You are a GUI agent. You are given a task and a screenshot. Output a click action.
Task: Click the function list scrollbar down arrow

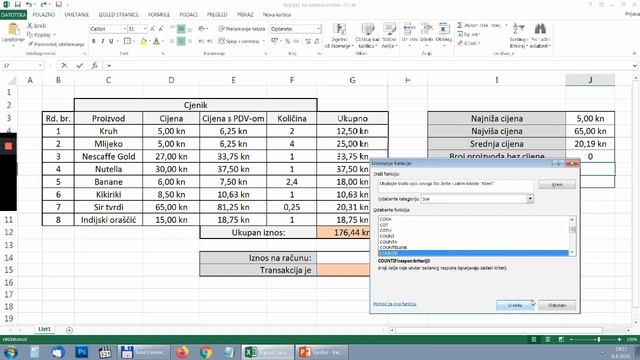pos(572,253)
